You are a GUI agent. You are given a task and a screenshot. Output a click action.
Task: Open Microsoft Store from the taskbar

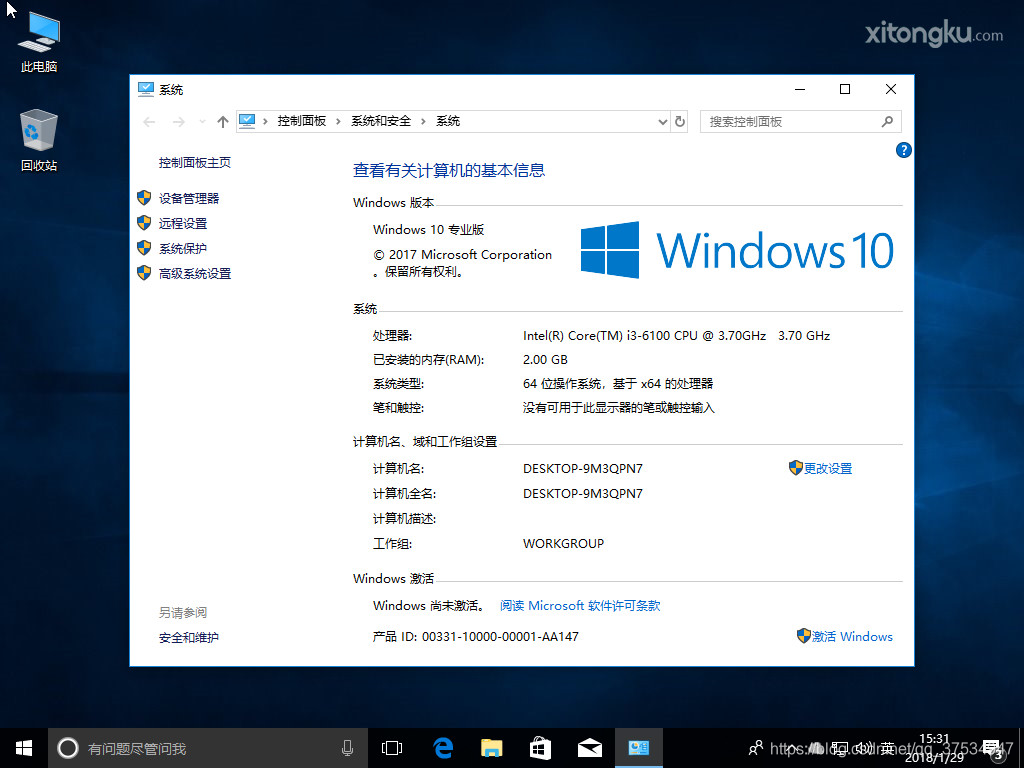click(540, 748)
